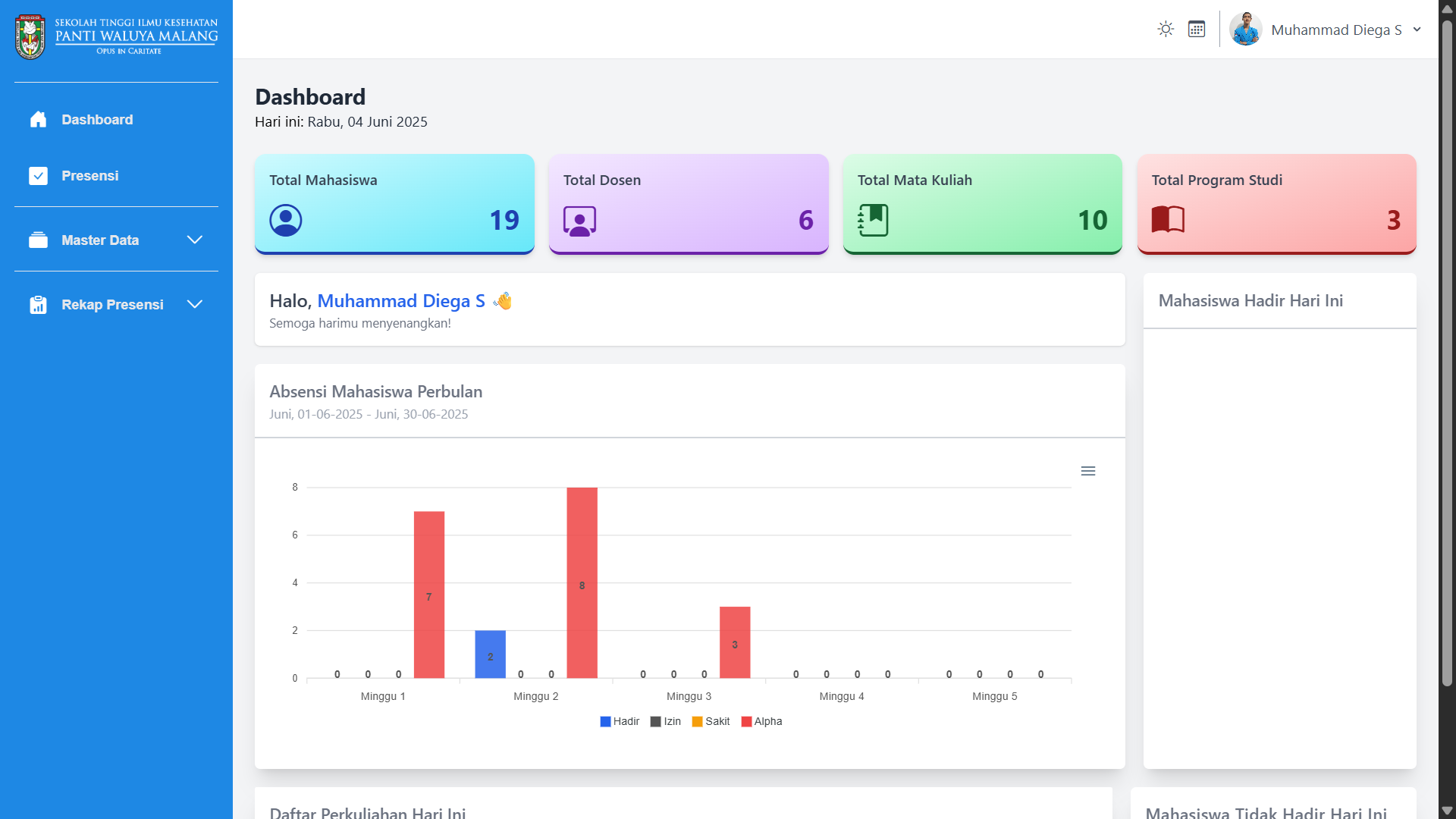Click the user profile avatar
The height and width of the screenshot is (819, 1456).
point(1245,30)
